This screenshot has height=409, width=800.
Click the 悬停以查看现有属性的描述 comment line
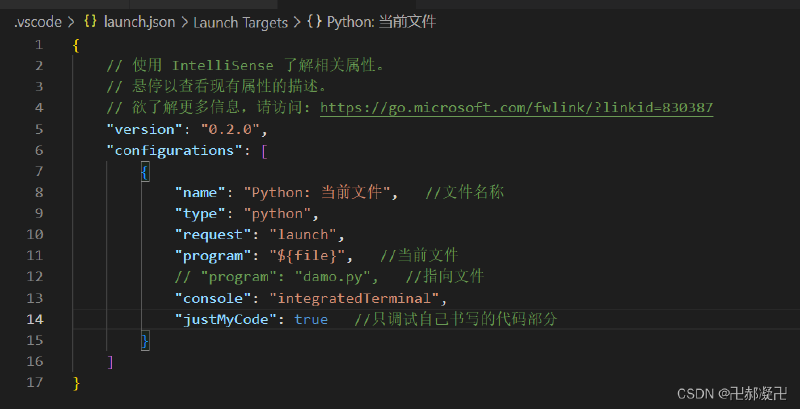(x=216, y=87)
